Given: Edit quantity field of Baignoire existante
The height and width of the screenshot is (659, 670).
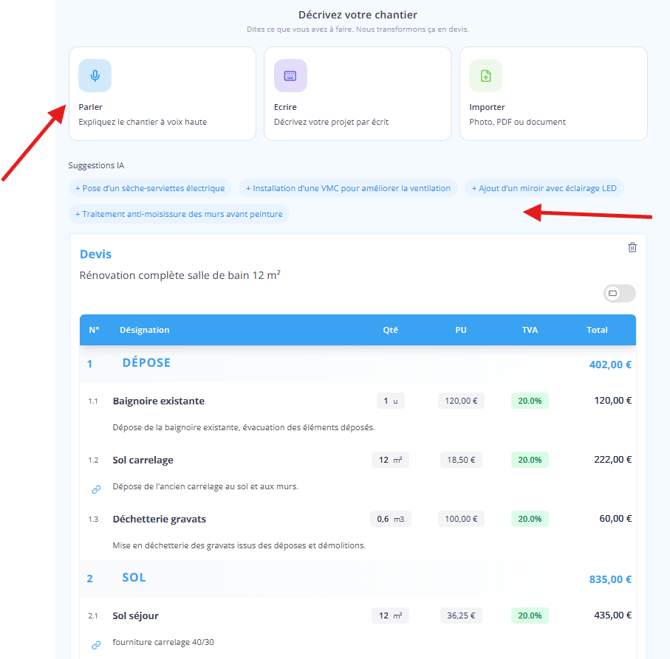Looking at the screenshot, I should tap(389, 401).
